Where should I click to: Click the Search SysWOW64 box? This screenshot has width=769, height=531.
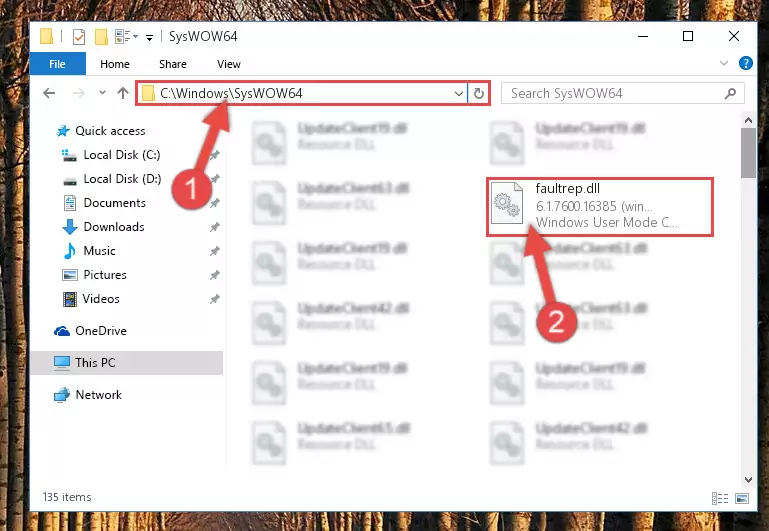click(622, 93)
